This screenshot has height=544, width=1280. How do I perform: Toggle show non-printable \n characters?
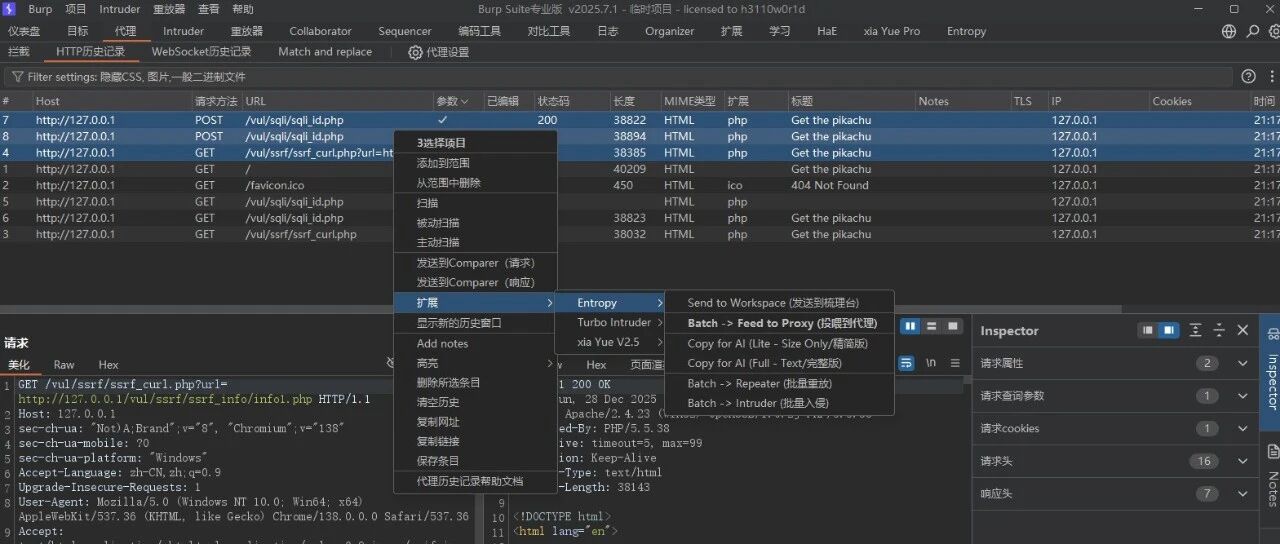tap(931, 363)
